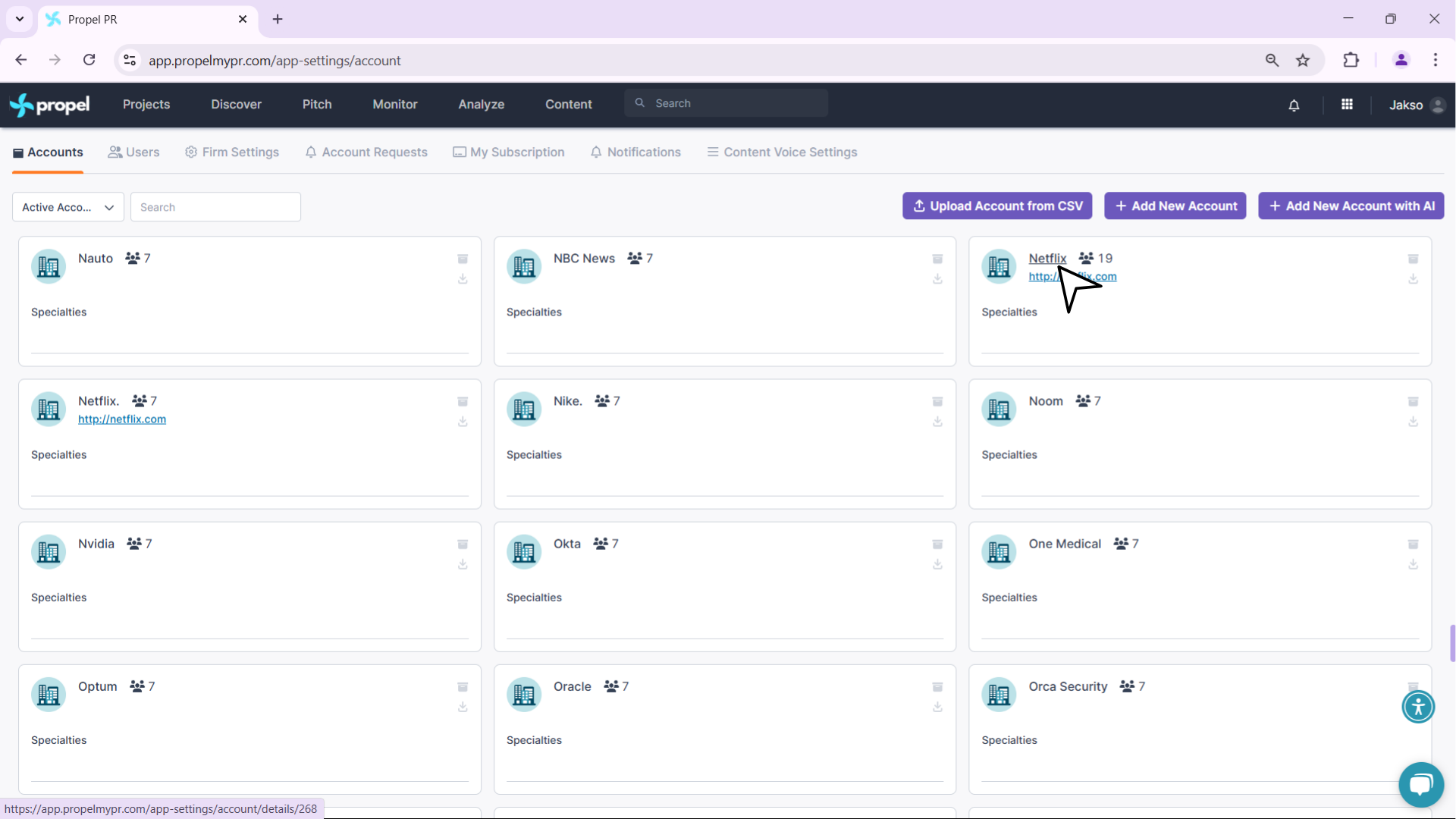Reload the page
The height and width of the screenshot is (819, 1456).
(x=89, y=60)
